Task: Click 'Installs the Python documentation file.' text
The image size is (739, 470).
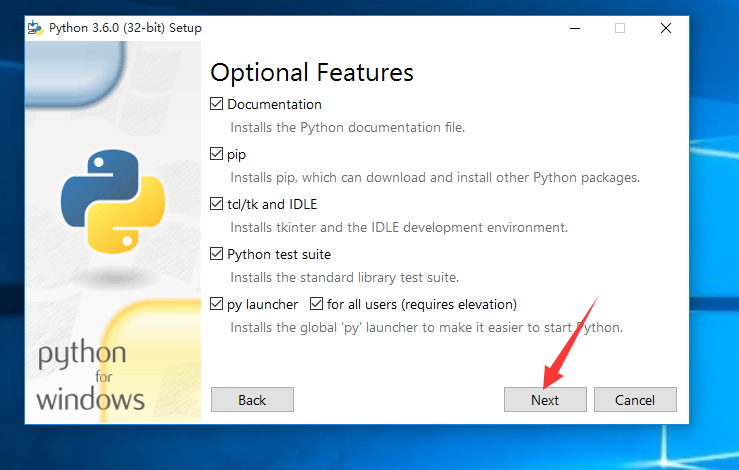Action: pos(348,127)
